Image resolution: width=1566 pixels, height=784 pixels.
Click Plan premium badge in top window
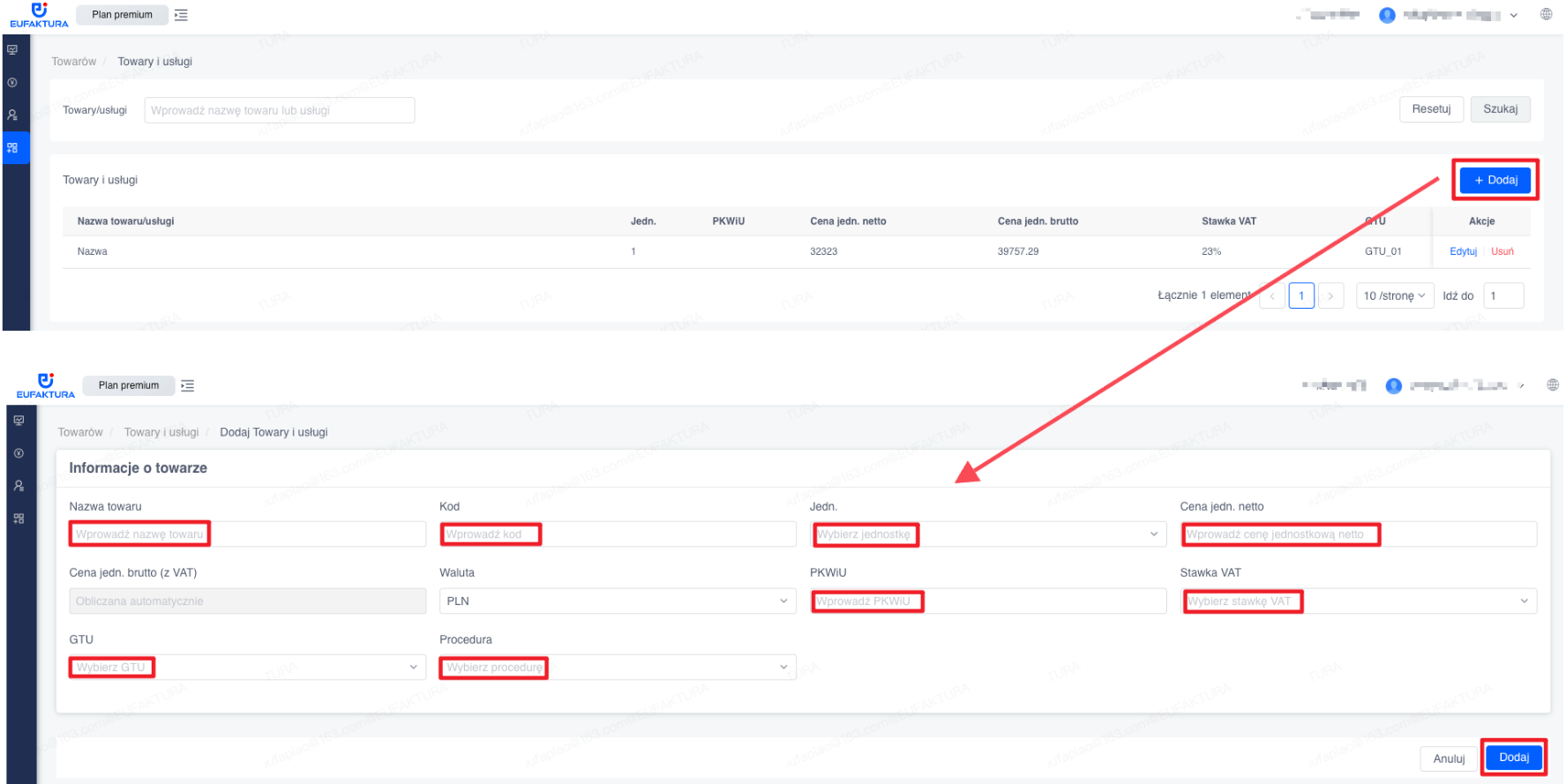(123, 15)
